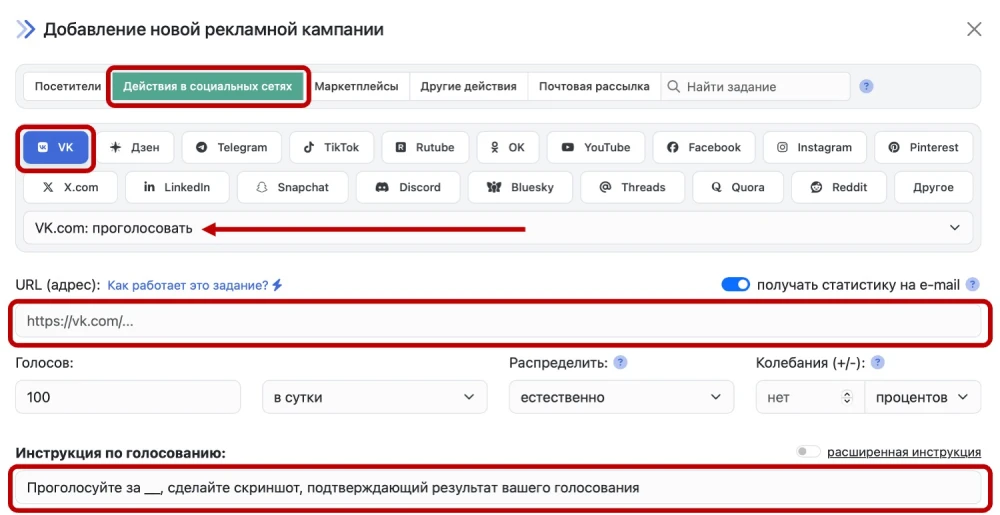Screen dimensions: 1000x515
Task: Click the help icon next to search field
Action: (867, 87)
